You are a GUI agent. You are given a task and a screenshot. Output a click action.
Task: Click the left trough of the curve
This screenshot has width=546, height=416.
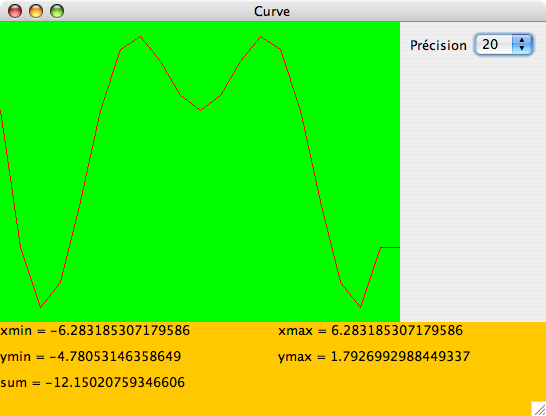pyautogui.click(x=41, y=307)
